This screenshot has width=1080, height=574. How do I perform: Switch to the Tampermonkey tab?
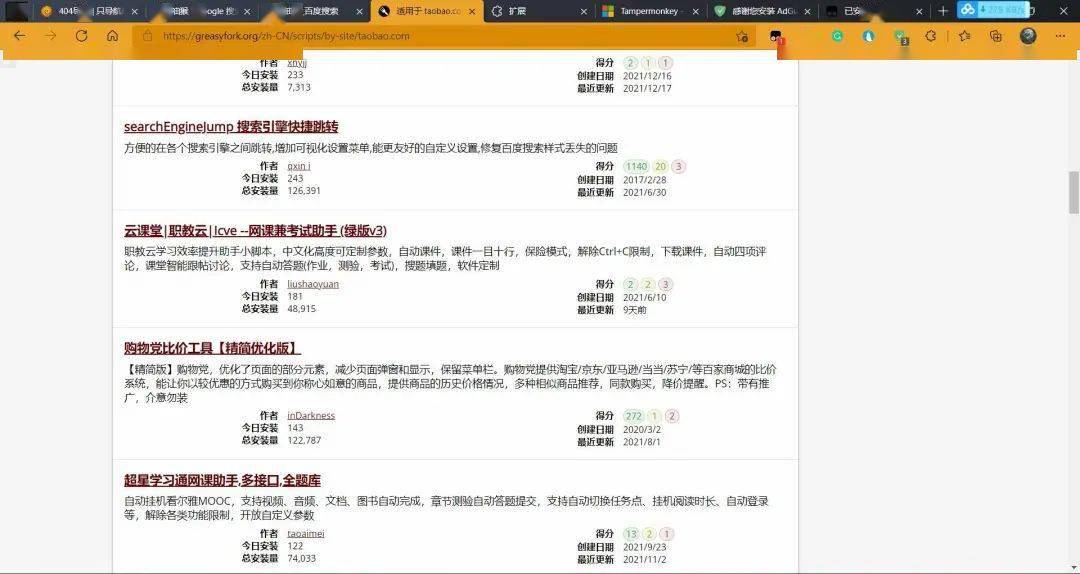click(x=651, y=11)
